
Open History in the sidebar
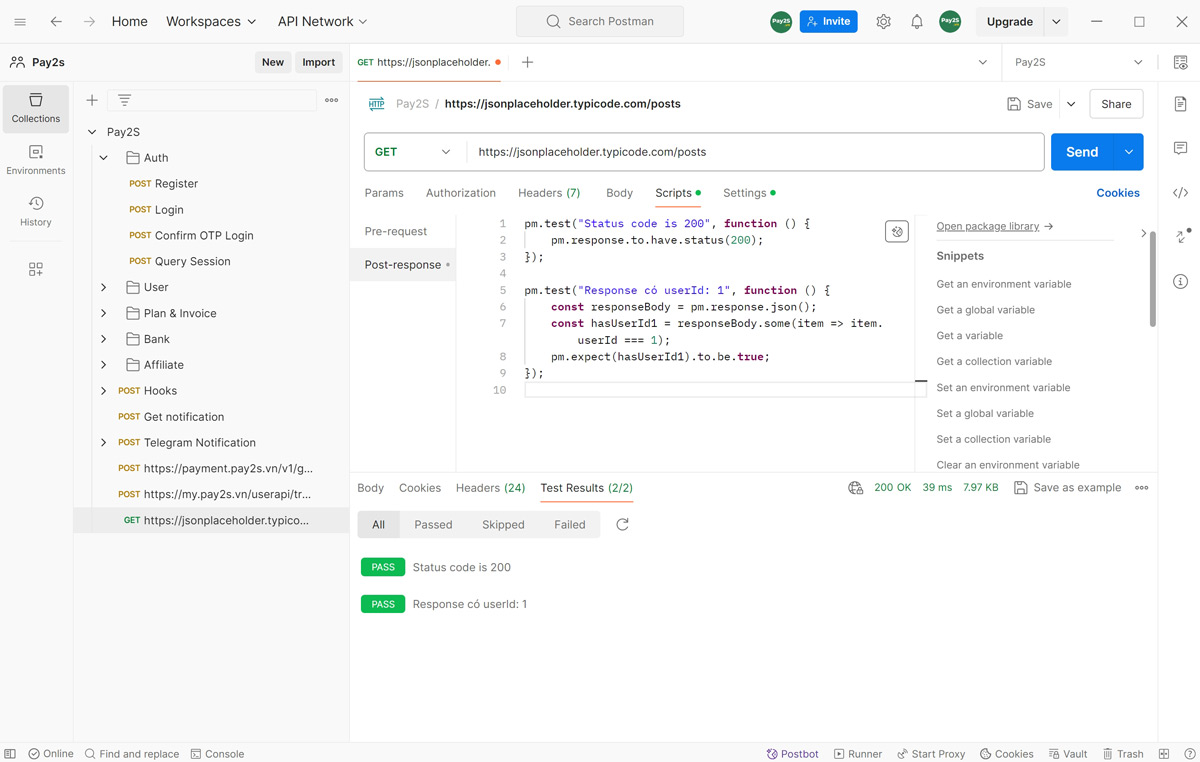click(x=36, y=212)
